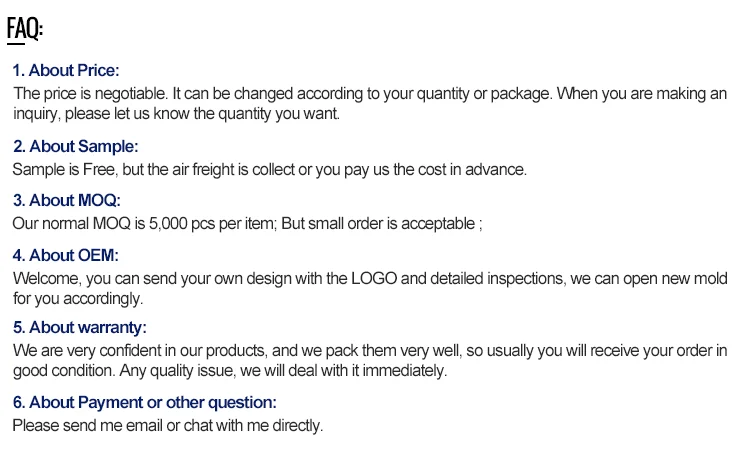Click 'small order is acceptable' text
The width and height of the screenshot is (750, 450).
(x=394, y=223)
